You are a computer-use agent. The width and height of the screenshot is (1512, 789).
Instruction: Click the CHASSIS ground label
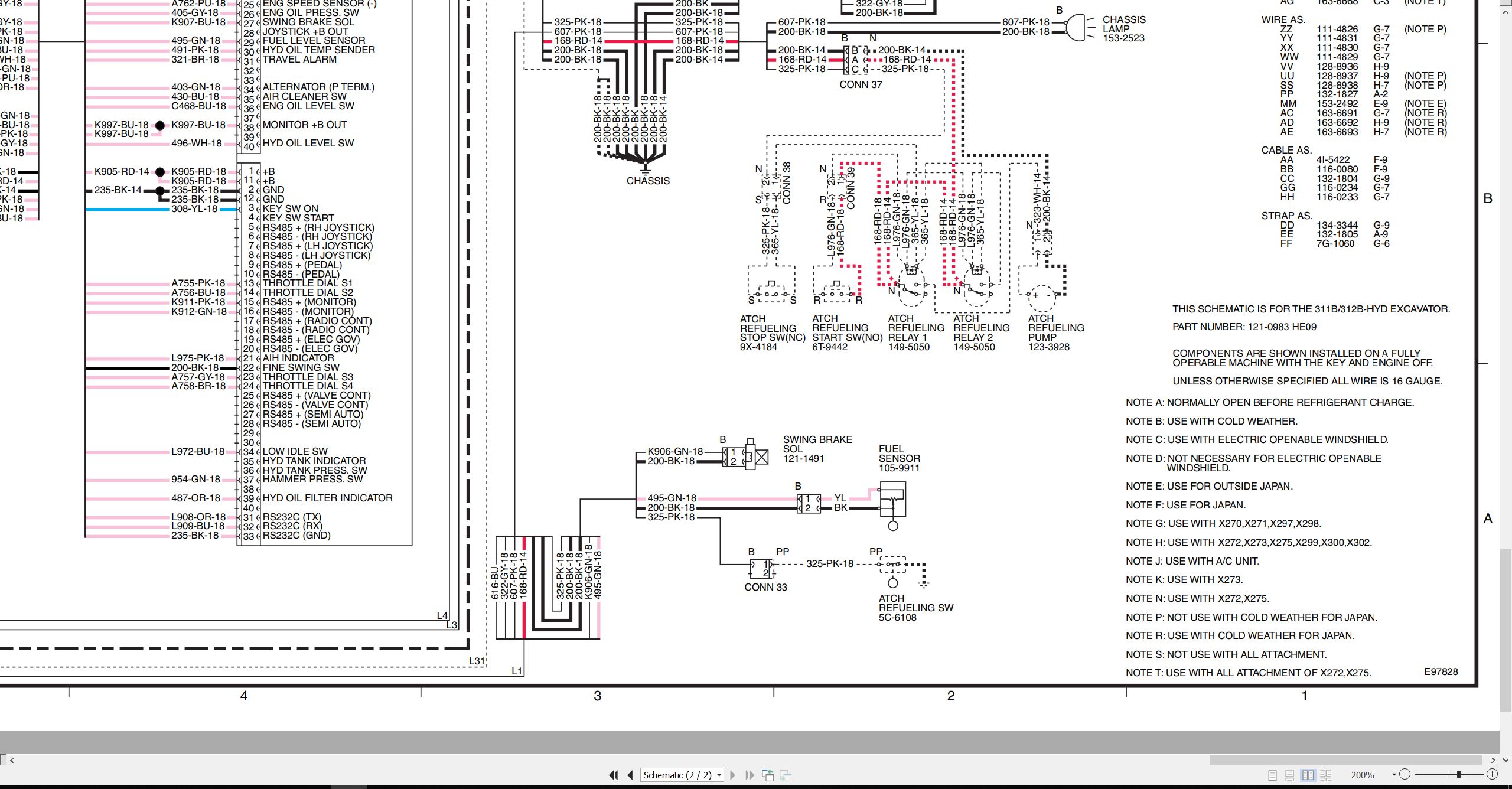(648, 181)
